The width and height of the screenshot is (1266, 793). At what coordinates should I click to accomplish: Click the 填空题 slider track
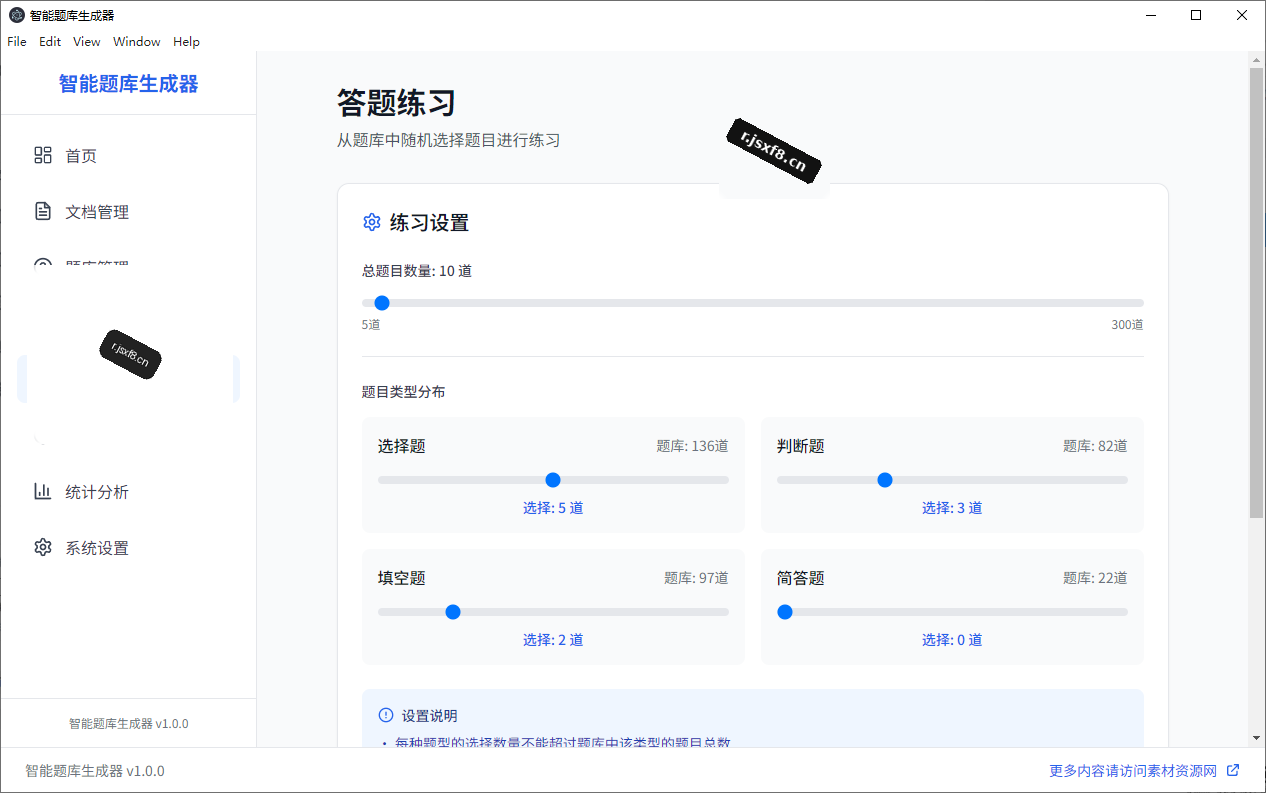click(553, 612)
